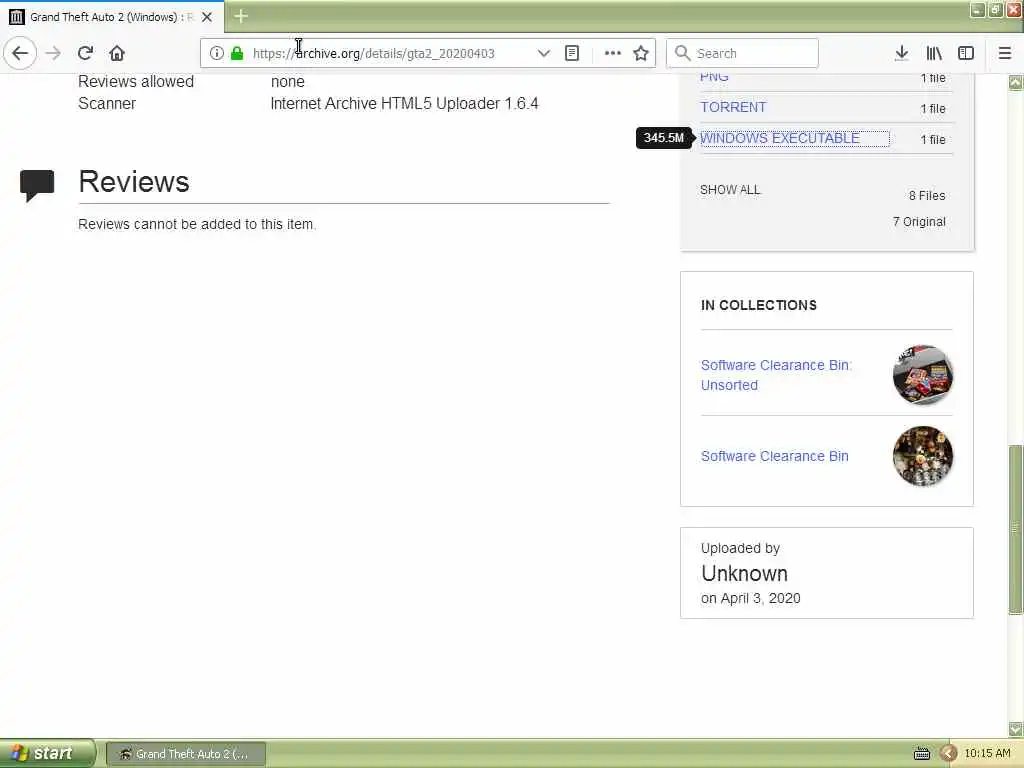Image resolution: width=1024 pixels, height=768 pixels.
Task: Click the Software Clearance Bin Unsorted thumbnail
Action: coord(922,375)
